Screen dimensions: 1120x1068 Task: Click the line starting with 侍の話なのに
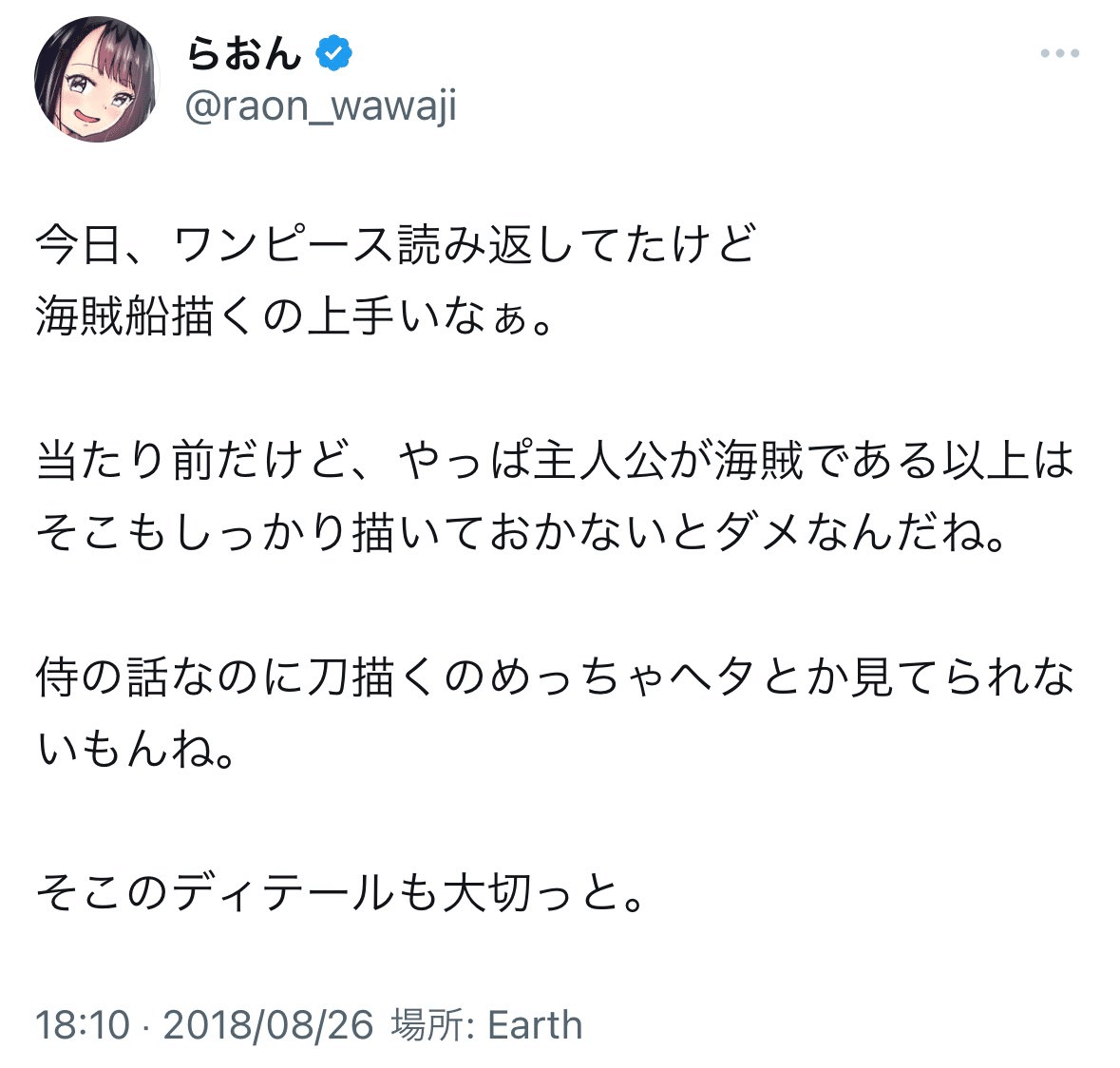click(x=554, y=678)
